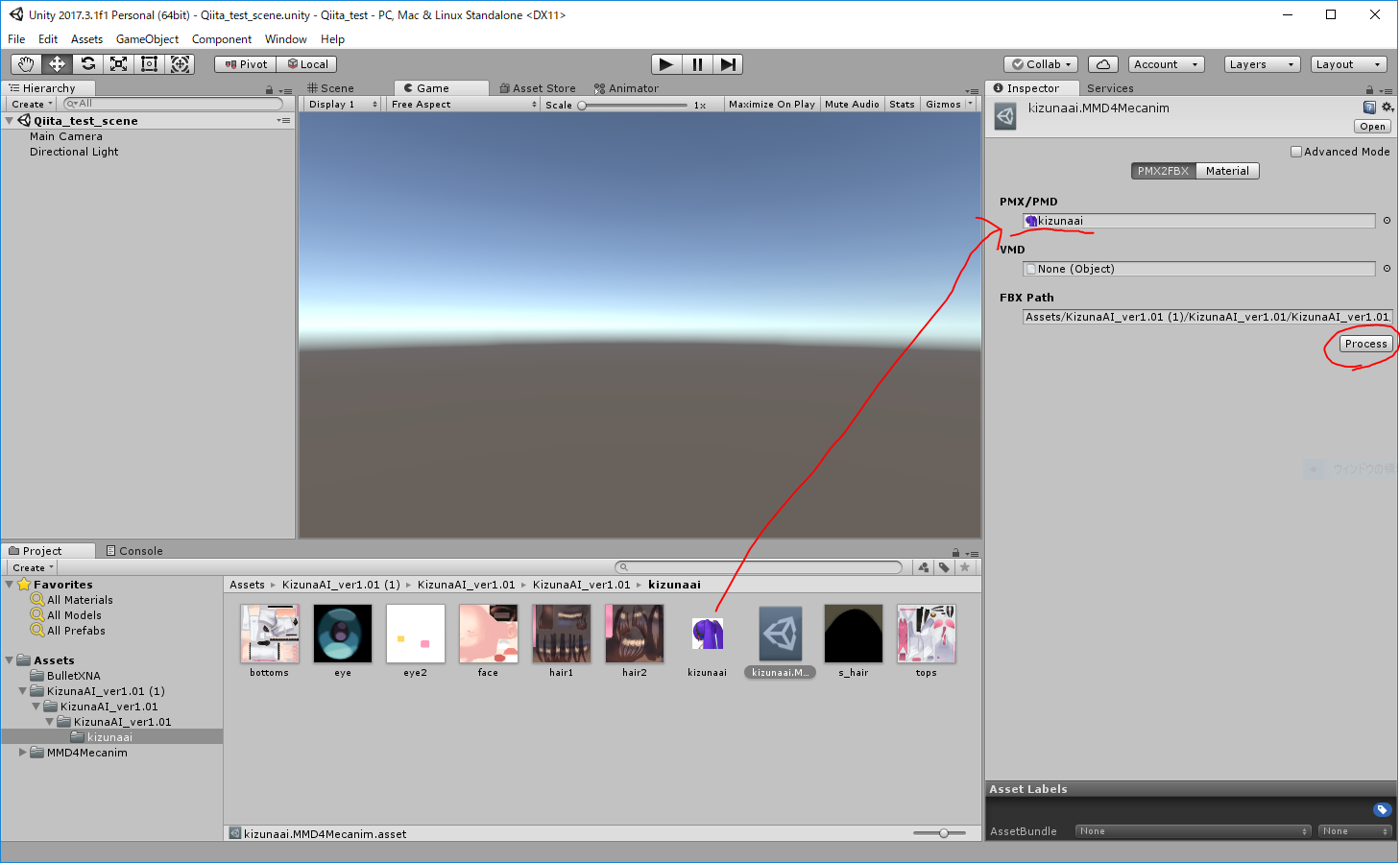1400x863 pixels.
Task: Open the Free Aspect dropdown
Action: (x=463, y=104)
